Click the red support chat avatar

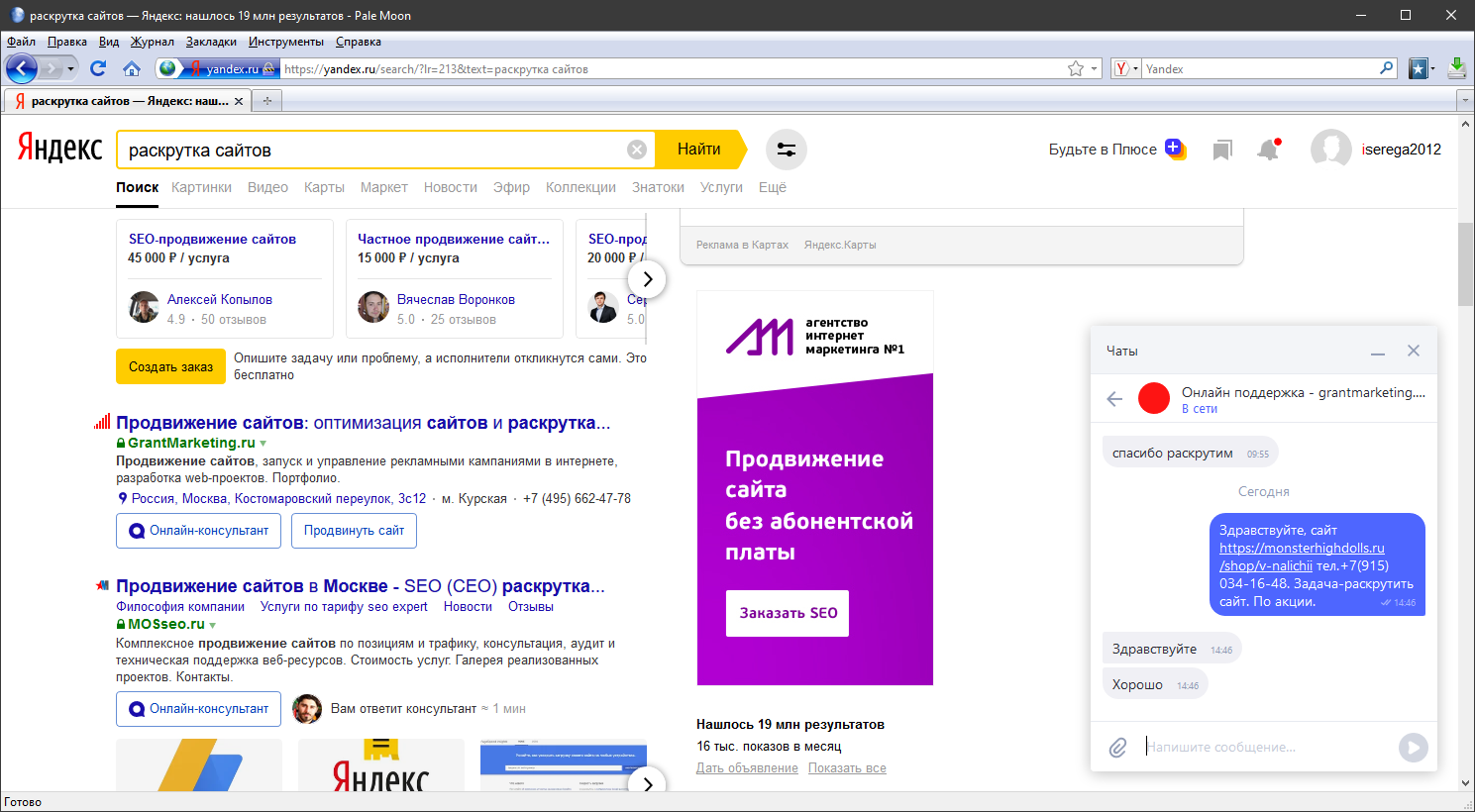click(1154, 398)
